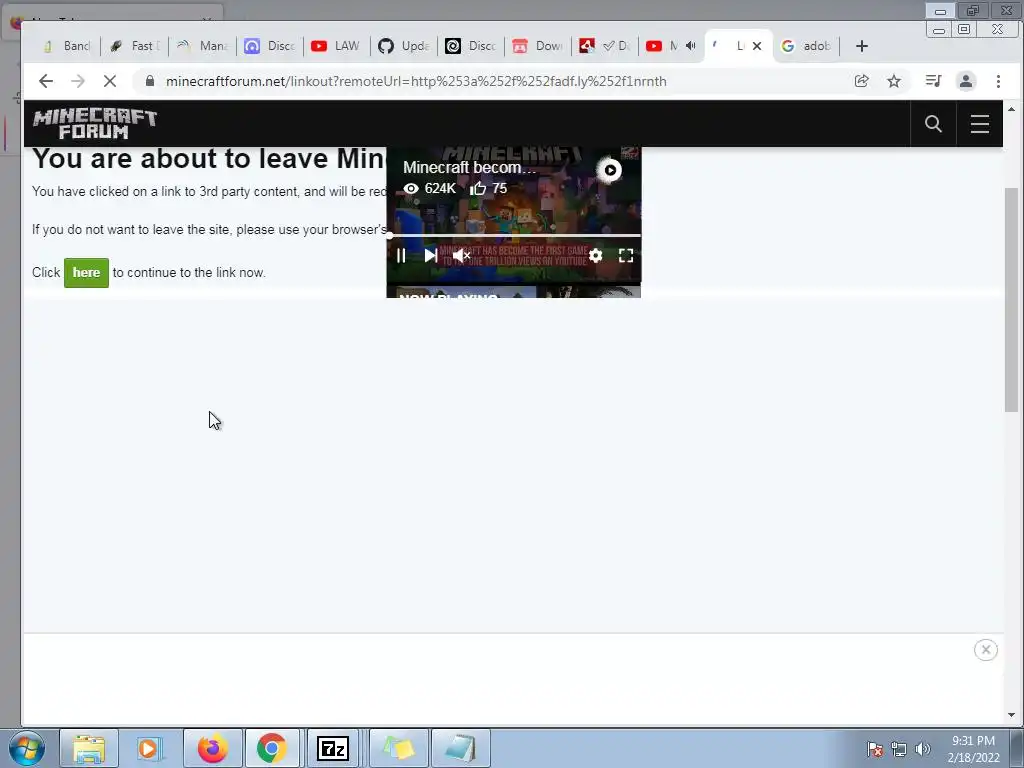The width and height of the screenshot is (1024, 768).
Task: Click the taskbar clock showing 9:31 PM
Action: (x=973, y=749)
